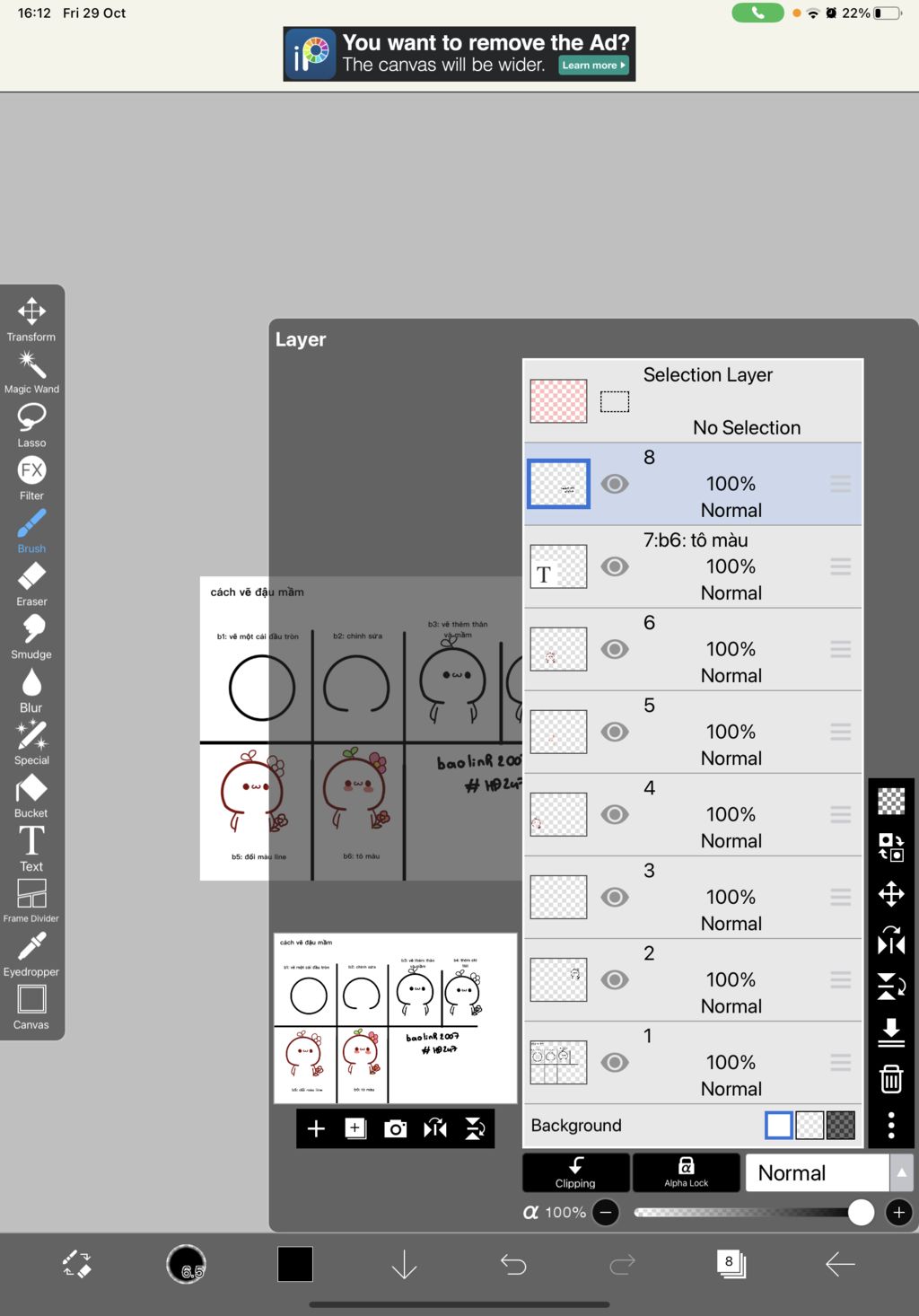Add a new layer with plus icon
919x1316 pixels.
316,1128
